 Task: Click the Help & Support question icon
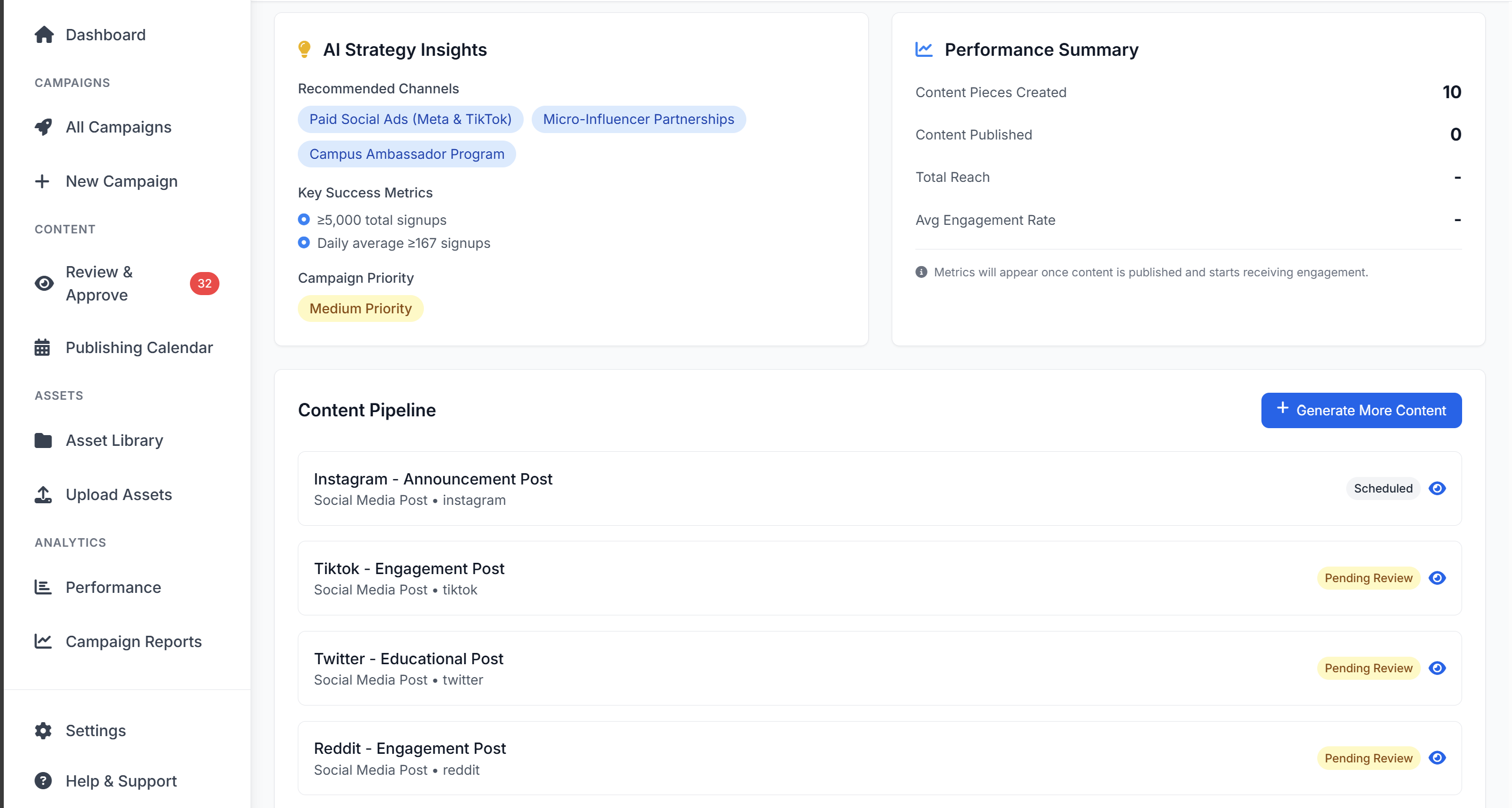tap(43, 781)
